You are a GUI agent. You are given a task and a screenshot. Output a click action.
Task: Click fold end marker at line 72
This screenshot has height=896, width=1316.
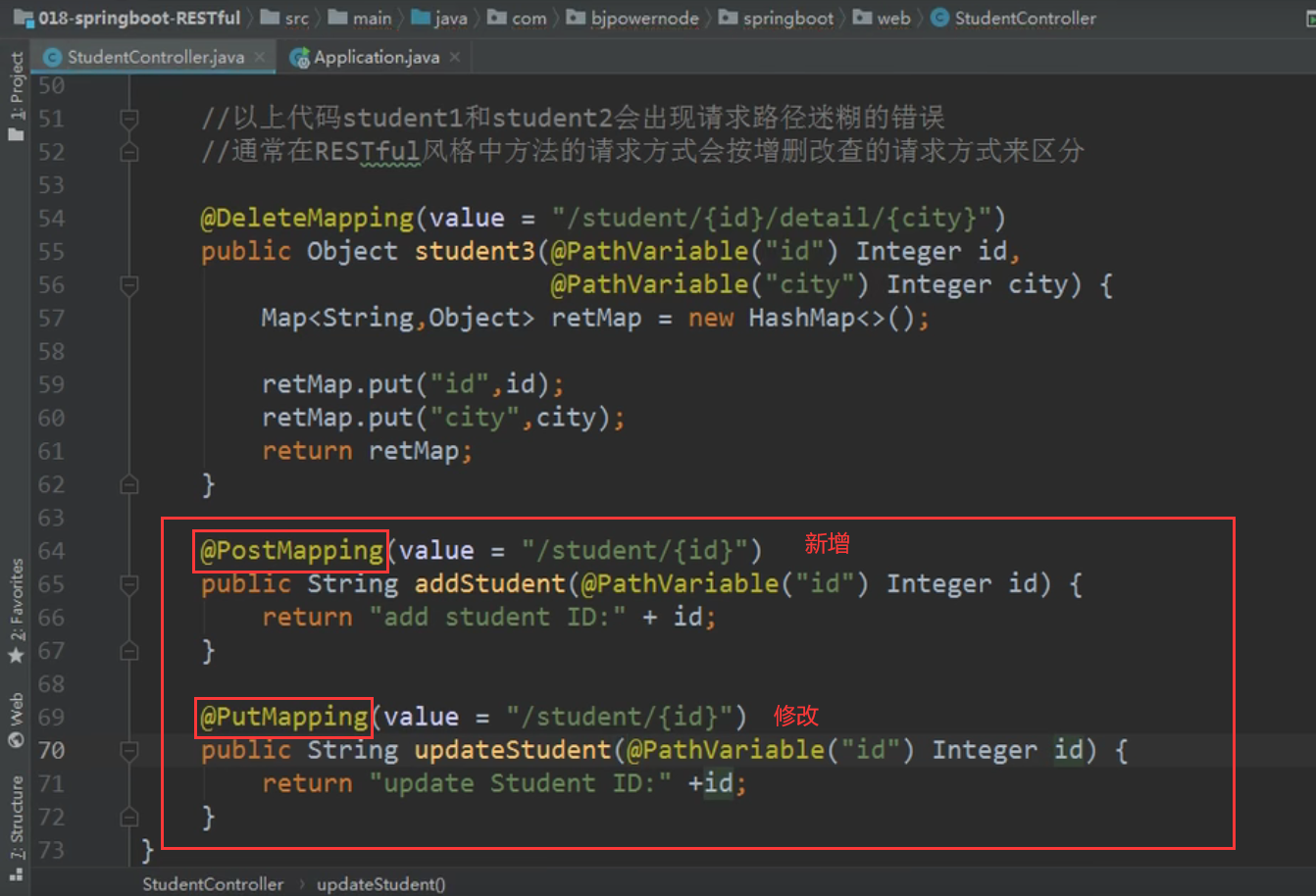coord(128,817)
